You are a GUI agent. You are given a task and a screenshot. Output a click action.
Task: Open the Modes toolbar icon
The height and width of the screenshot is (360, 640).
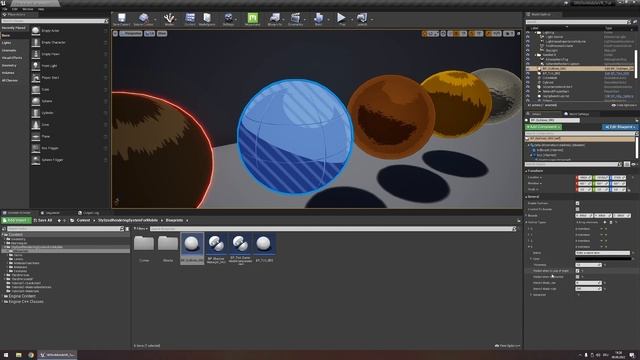(169, 19)
